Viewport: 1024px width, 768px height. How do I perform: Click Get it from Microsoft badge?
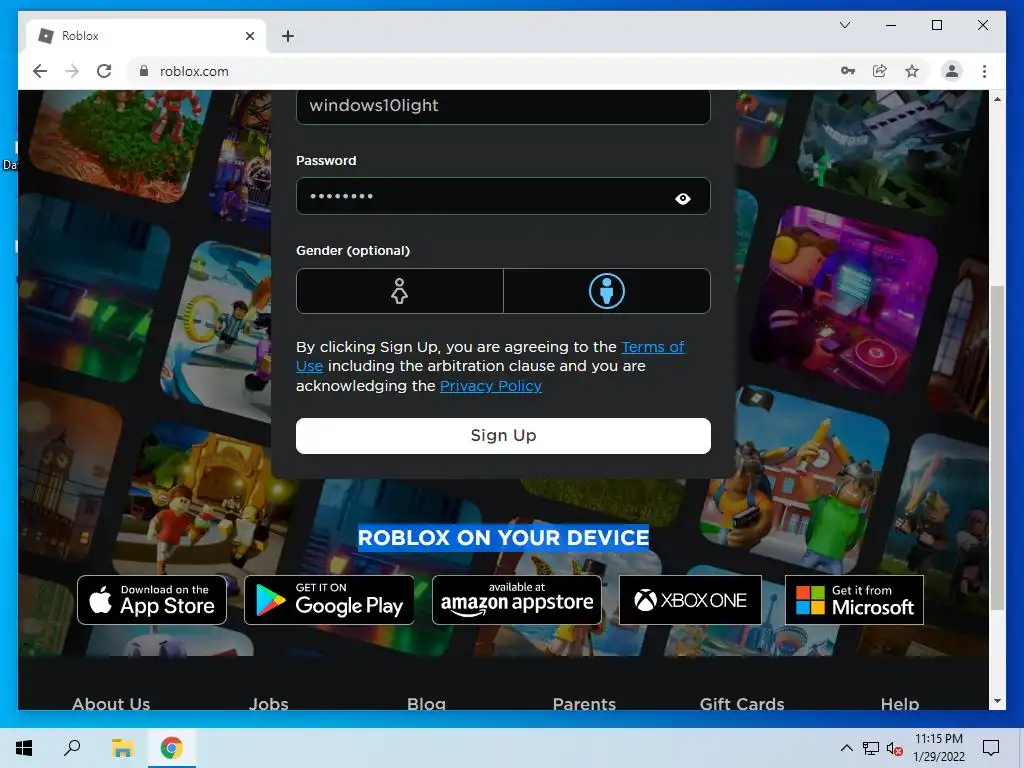[x=854, y=600]
